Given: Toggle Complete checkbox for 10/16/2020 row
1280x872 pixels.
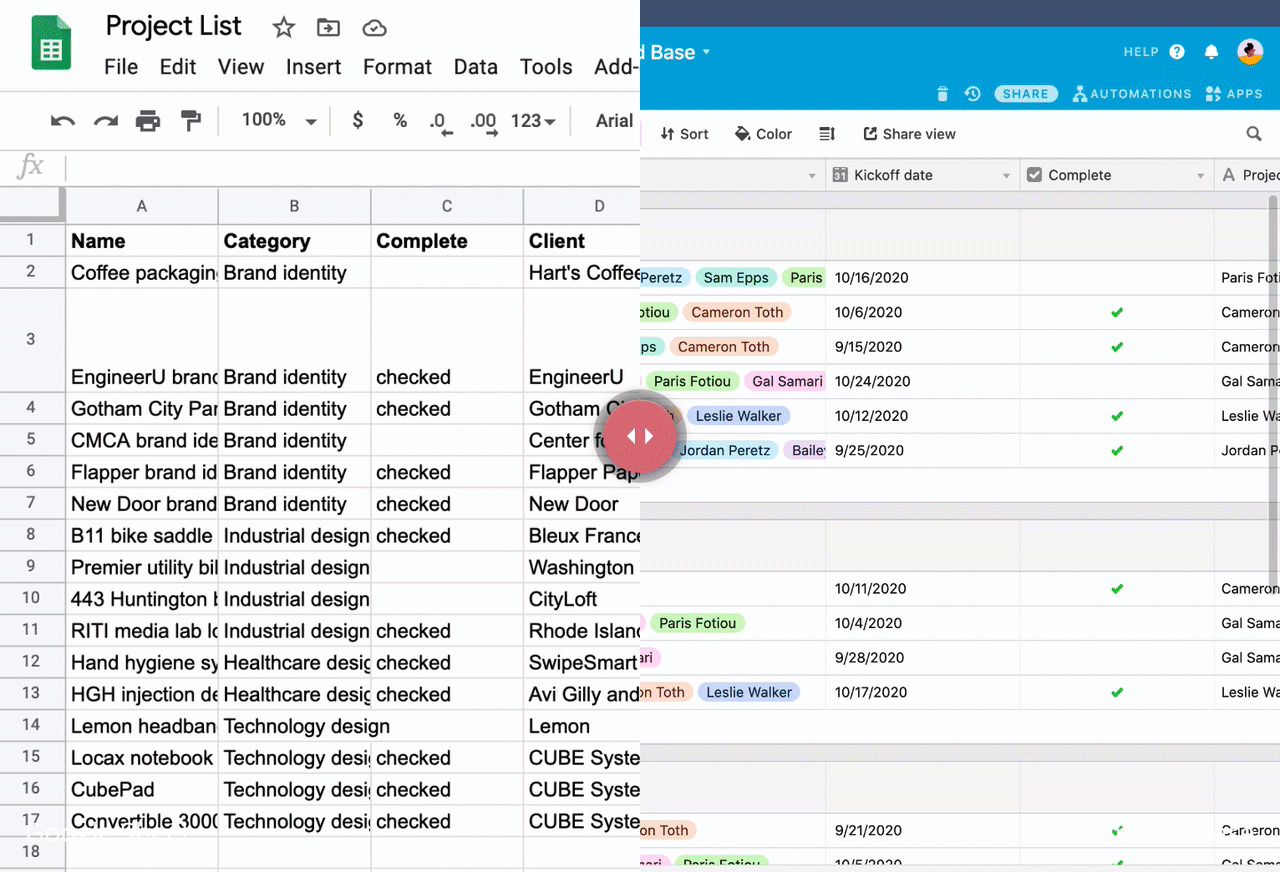Looking at the screenshot, I should 1117,278.
